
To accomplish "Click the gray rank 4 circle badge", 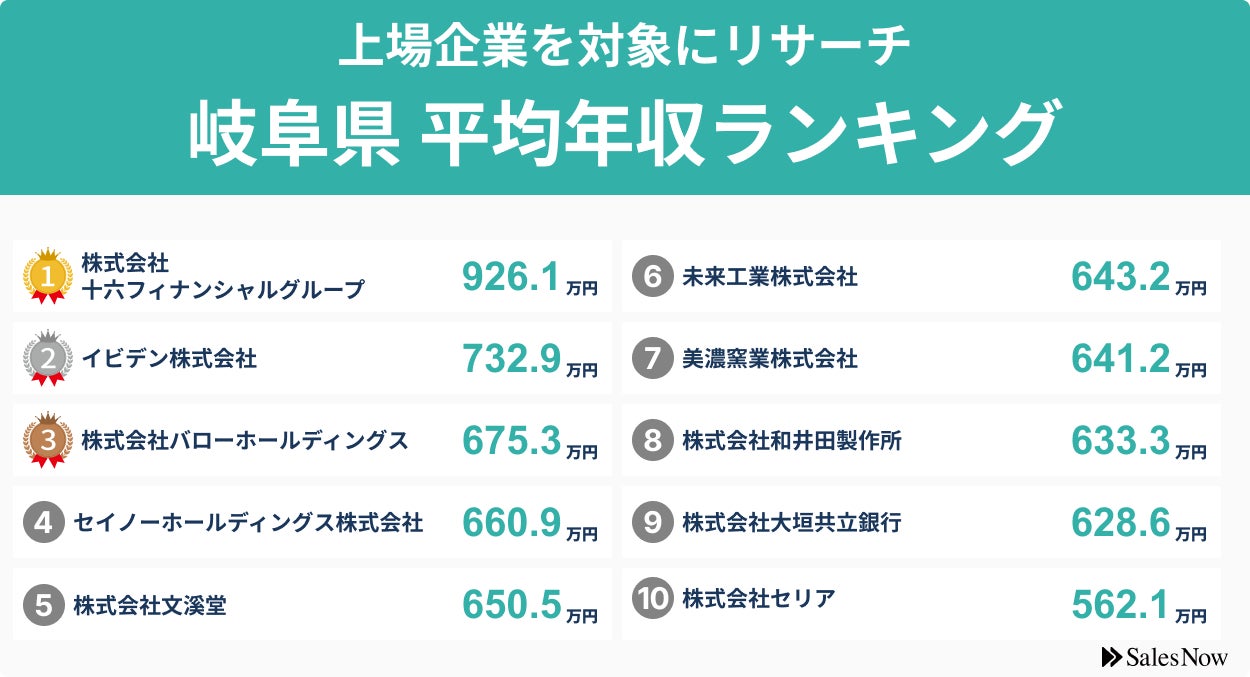I will (43, 523).
